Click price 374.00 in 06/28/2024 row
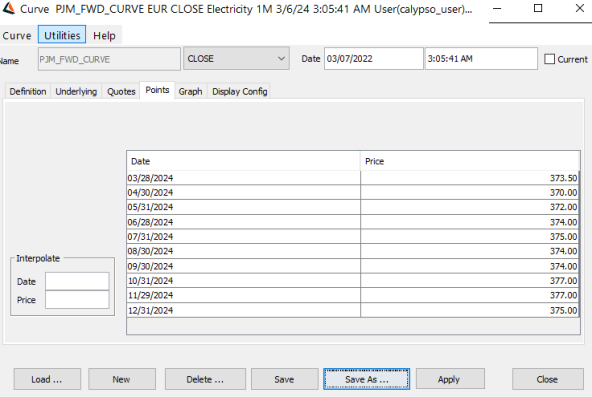The image size is (592, 397). pos(470,222)
